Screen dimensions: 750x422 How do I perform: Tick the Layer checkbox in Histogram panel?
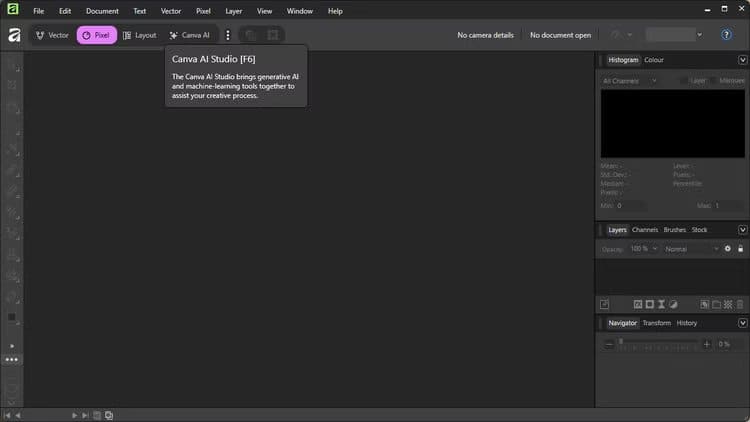(x=684, y=81)
